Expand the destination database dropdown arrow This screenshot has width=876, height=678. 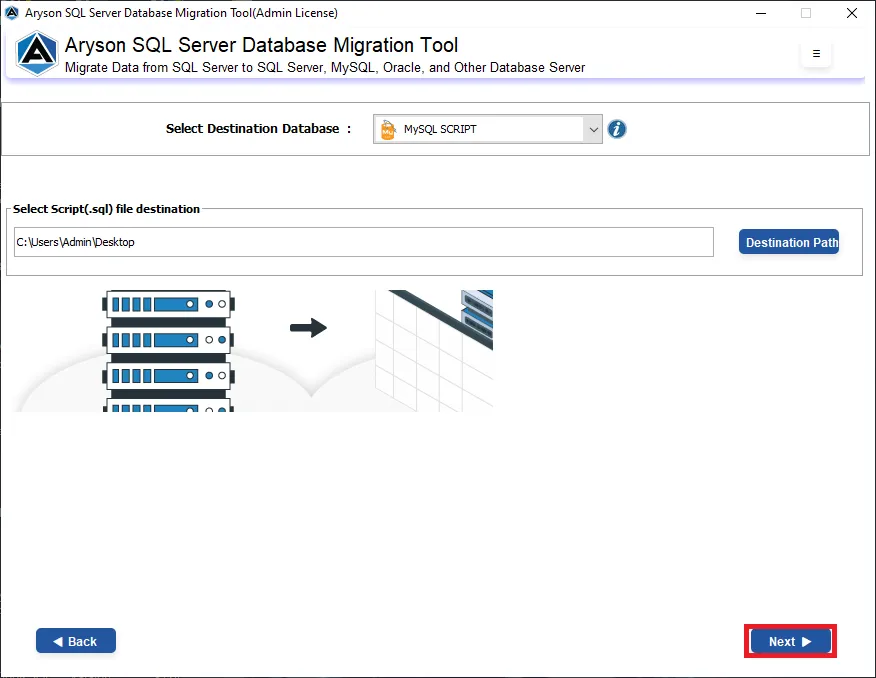point(593,130)
